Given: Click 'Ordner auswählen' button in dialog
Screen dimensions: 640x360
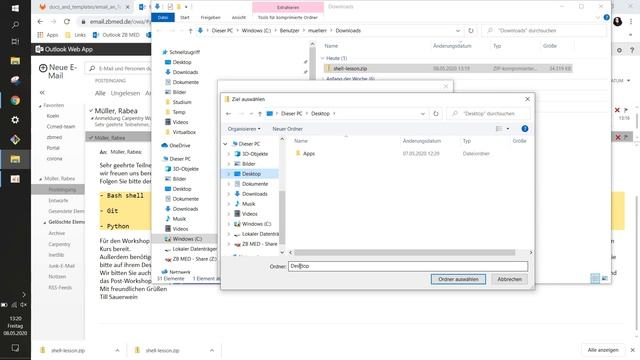Looking at the screenshot, I should pos(458,279).
